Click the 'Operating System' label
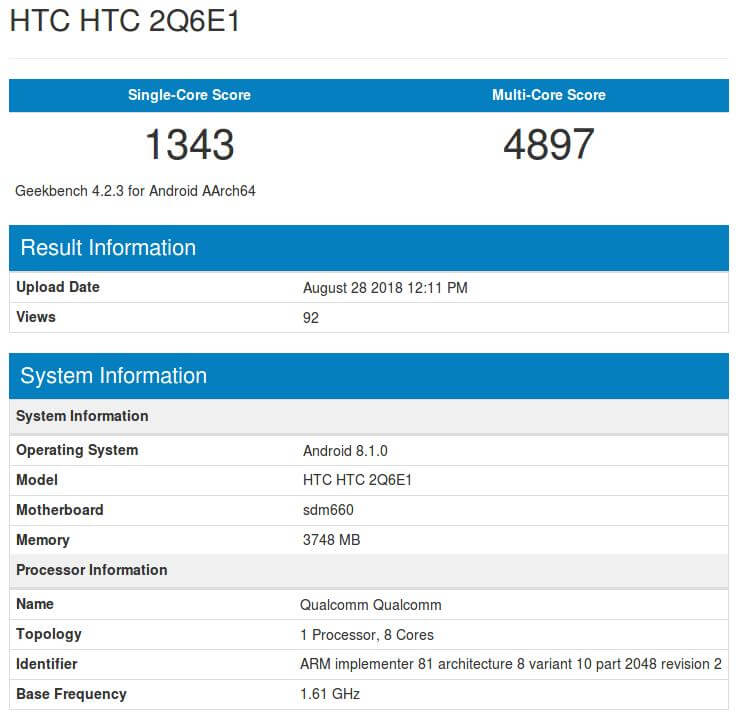This screenshot has width=736, height=715. tap(77, 450)
